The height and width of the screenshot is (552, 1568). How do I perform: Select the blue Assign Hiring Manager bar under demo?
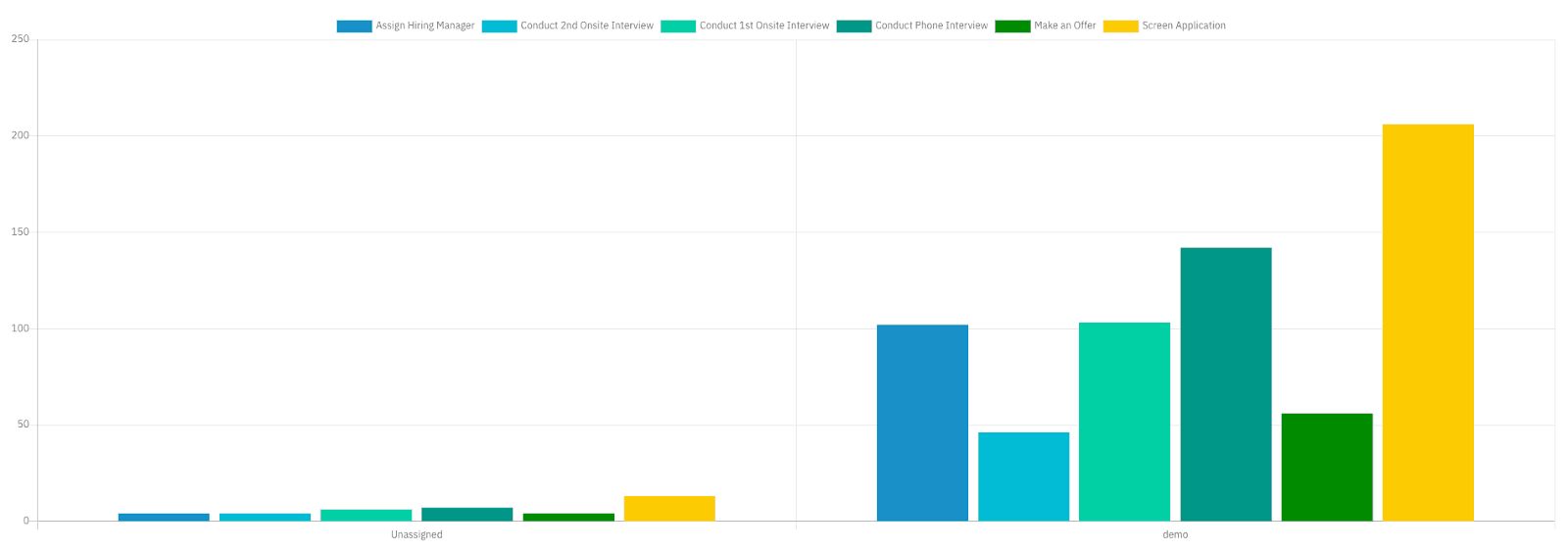tap(922, 423)
